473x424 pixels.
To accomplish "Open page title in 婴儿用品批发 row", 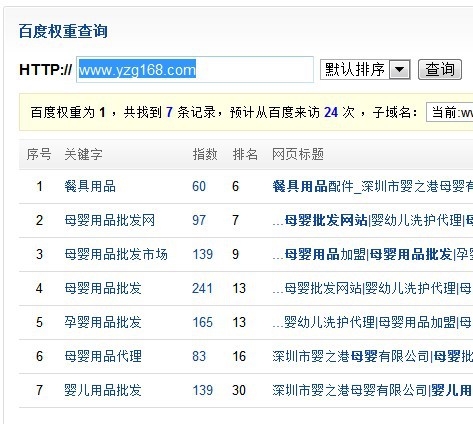I will point(372,390).
